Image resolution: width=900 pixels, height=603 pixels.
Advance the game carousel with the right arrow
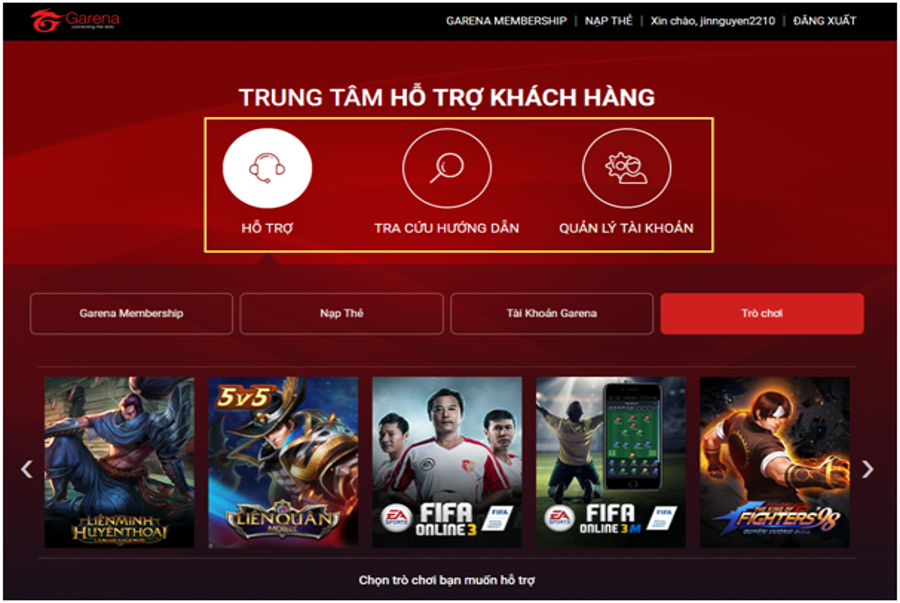(867, 469)
